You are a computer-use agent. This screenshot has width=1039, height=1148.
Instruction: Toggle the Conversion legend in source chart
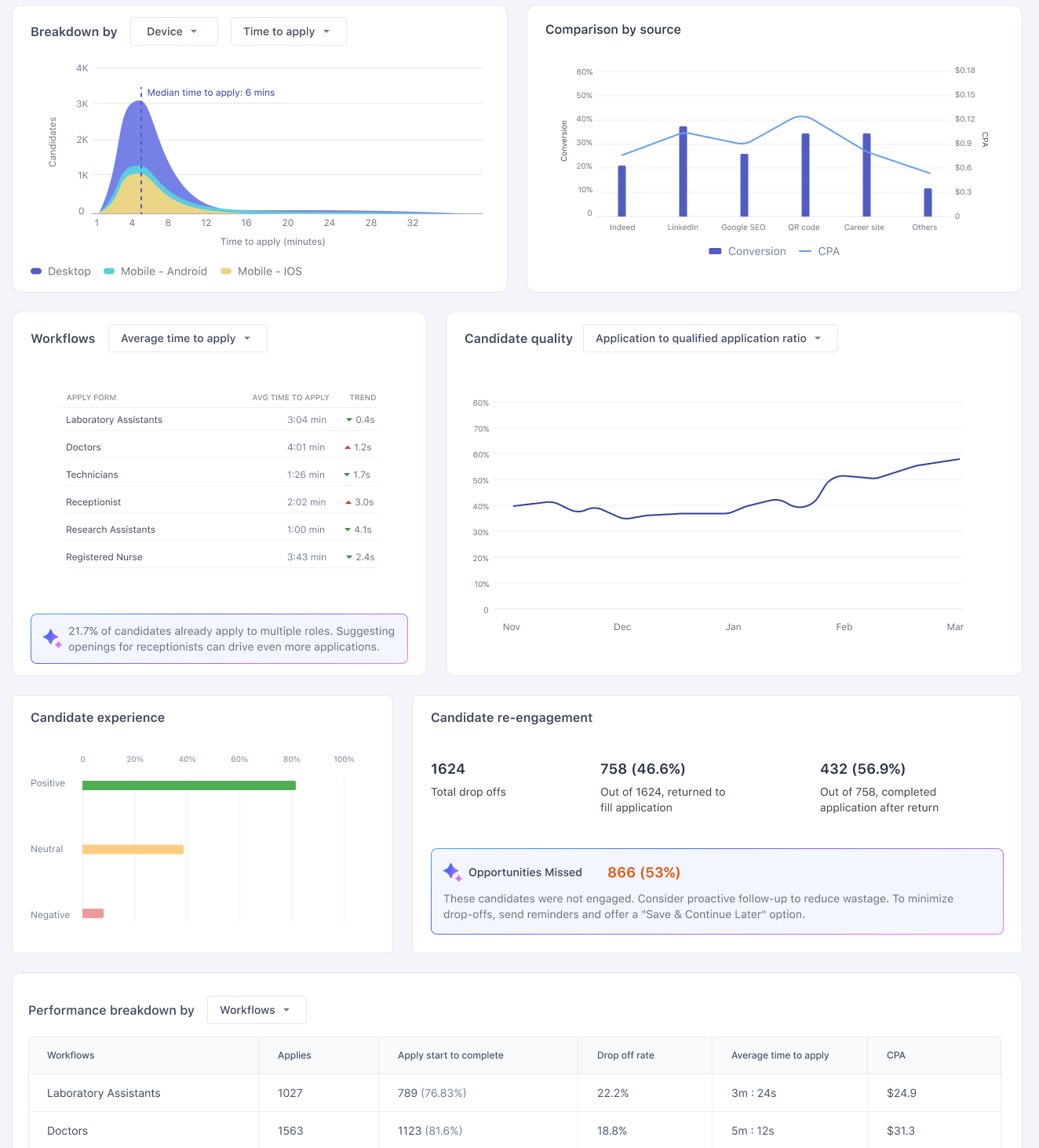pyautogui.click(x=747, y=251)
